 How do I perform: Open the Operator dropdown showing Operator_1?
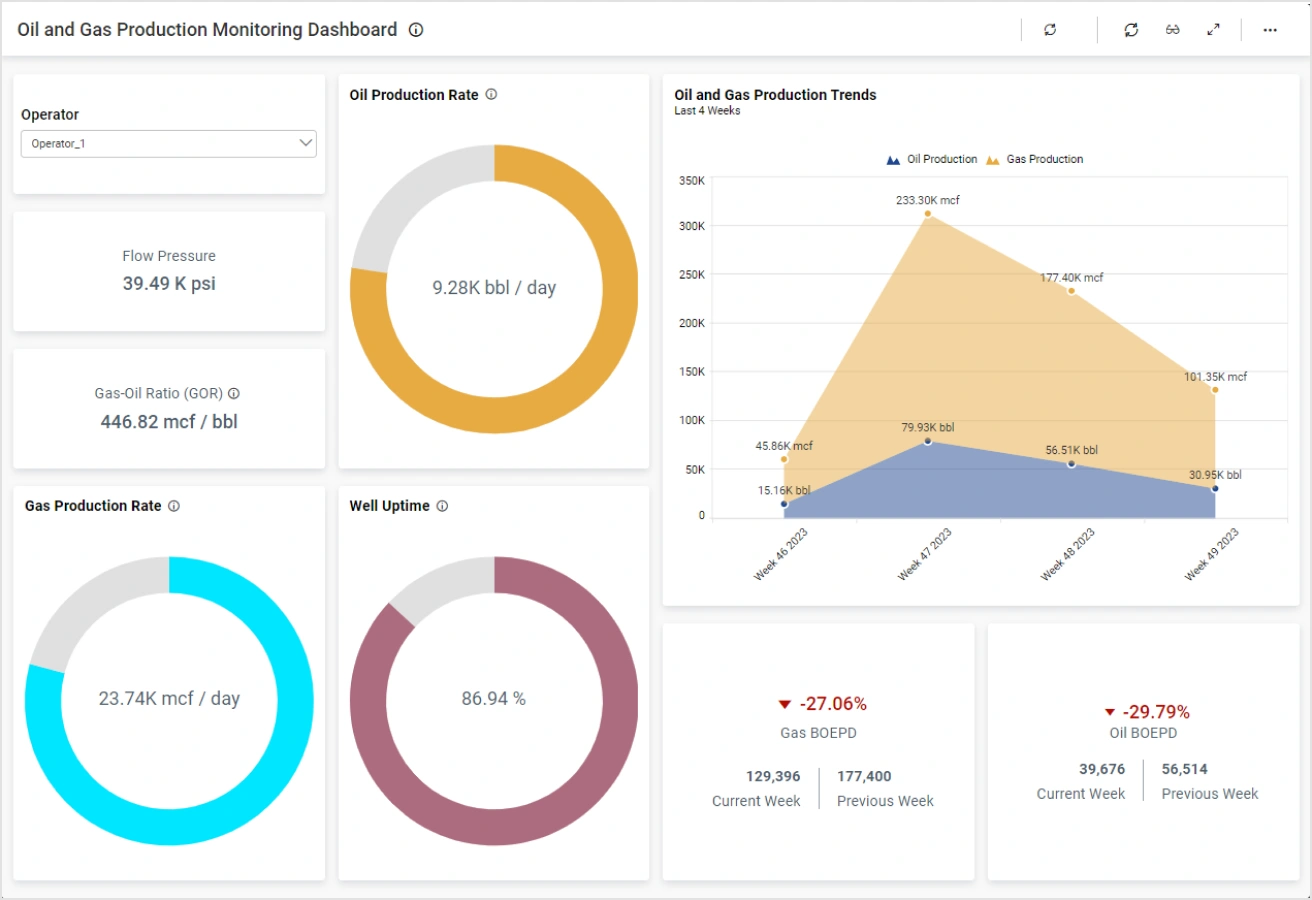160,144
